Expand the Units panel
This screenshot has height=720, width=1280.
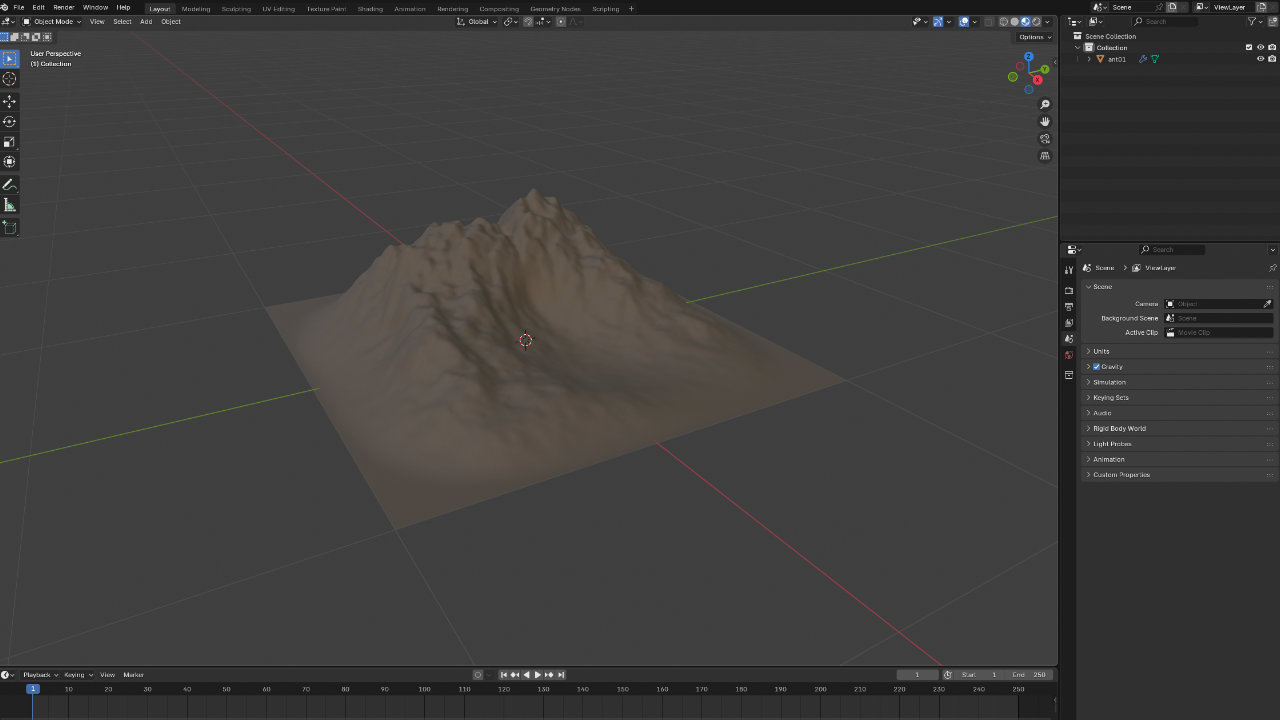point(1179,351)
